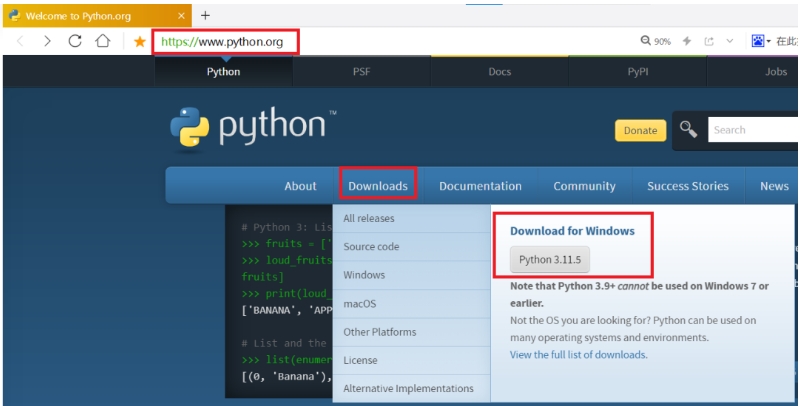800x406 pixels.
Task: Open the Downloads navigation menu
Action: tap(378, 186)
